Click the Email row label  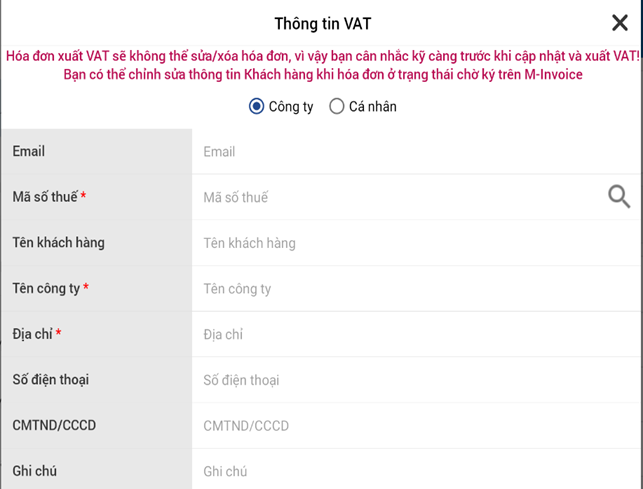point(29,152)
